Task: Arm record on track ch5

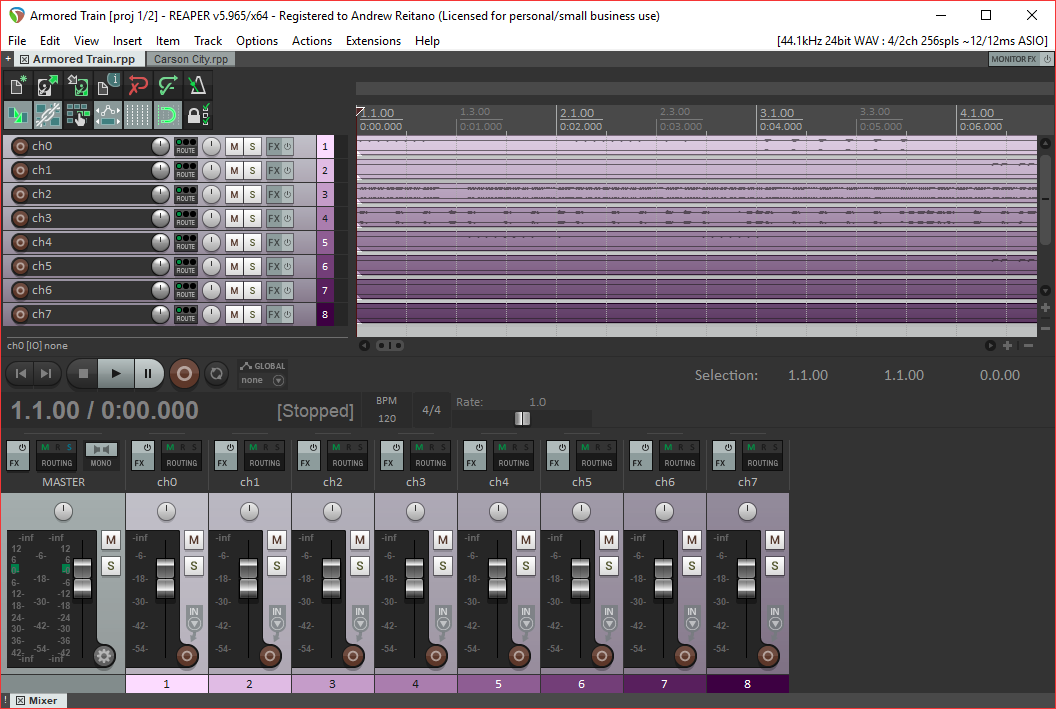Action: pos(19,266)
